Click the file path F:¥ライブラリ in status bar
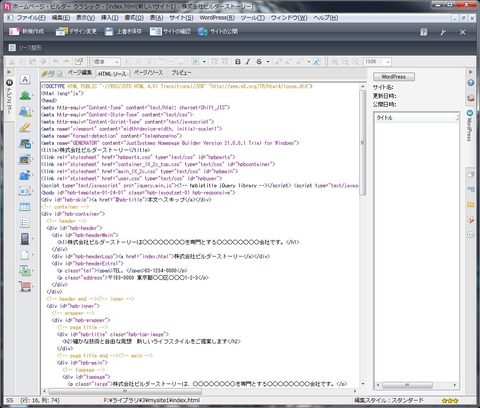The height and width of the screenshot is (408, 480). [151, 400]
